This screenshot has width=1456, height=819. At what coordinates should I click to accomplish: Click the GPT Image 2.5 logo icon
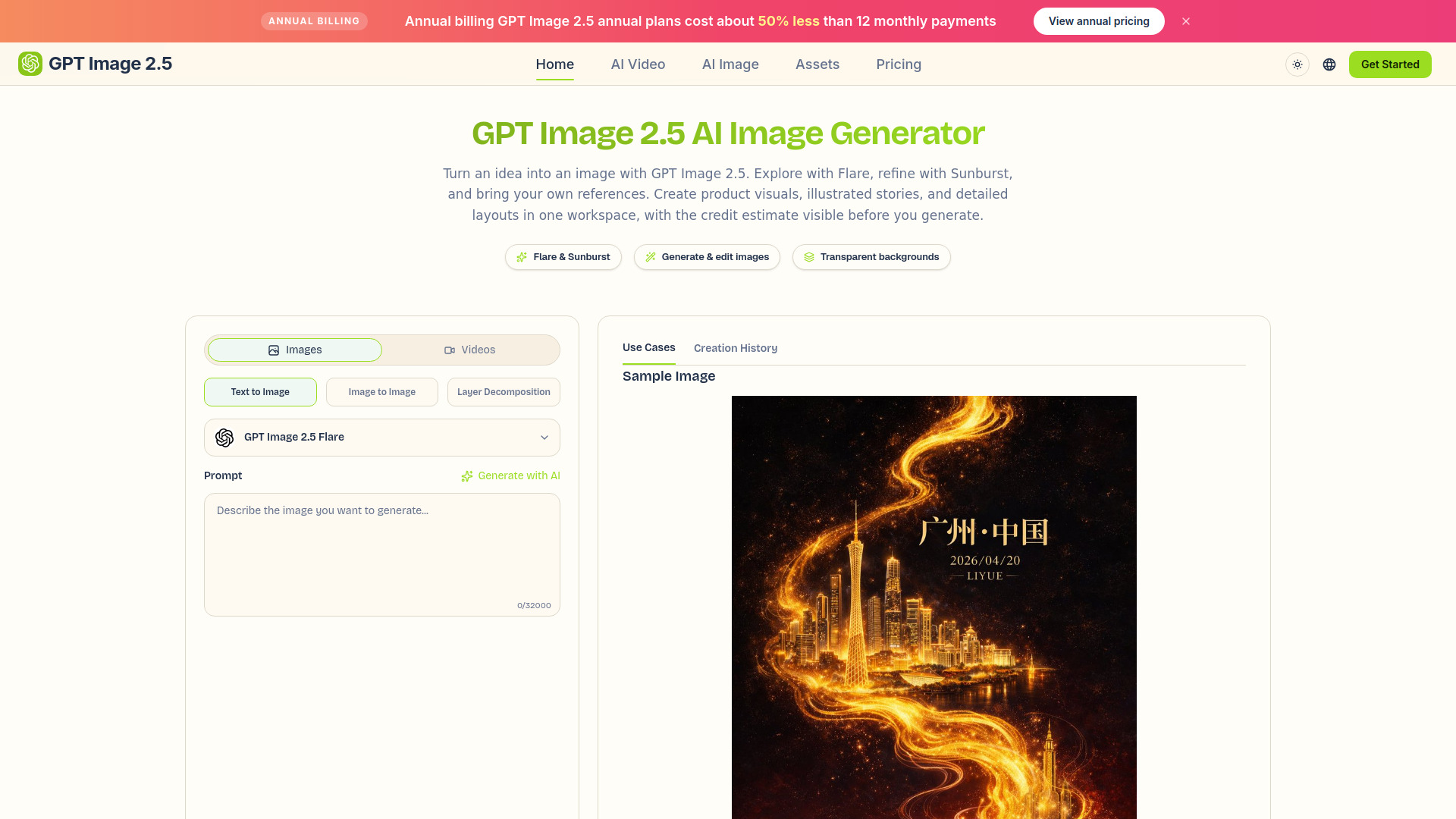[x=30, y=64]
